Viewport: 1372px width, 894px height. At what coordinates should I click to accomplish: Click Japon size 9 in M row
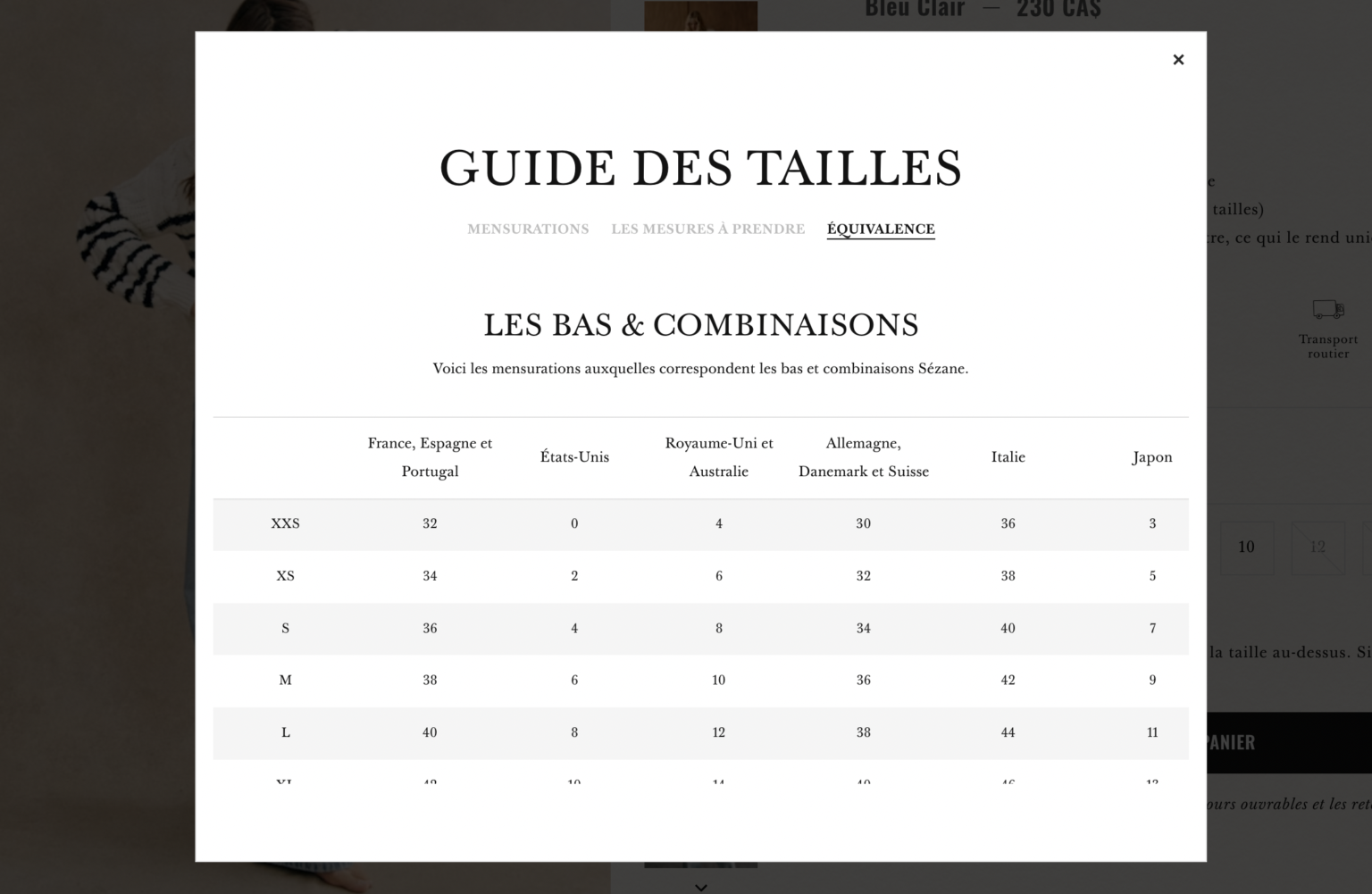pyautogui.click(x=1152, y=681)
